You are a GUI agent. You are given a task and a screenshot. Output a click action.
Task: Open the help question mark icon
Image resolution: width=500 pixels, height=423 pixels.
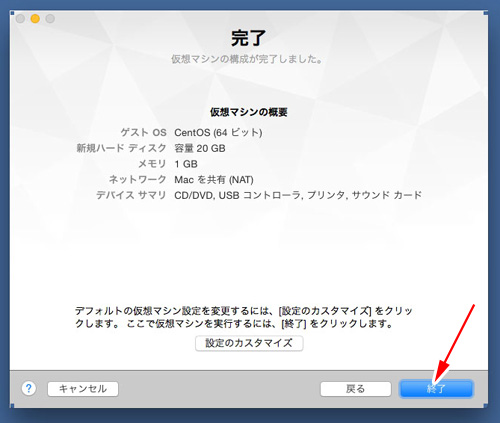[29, 388]
